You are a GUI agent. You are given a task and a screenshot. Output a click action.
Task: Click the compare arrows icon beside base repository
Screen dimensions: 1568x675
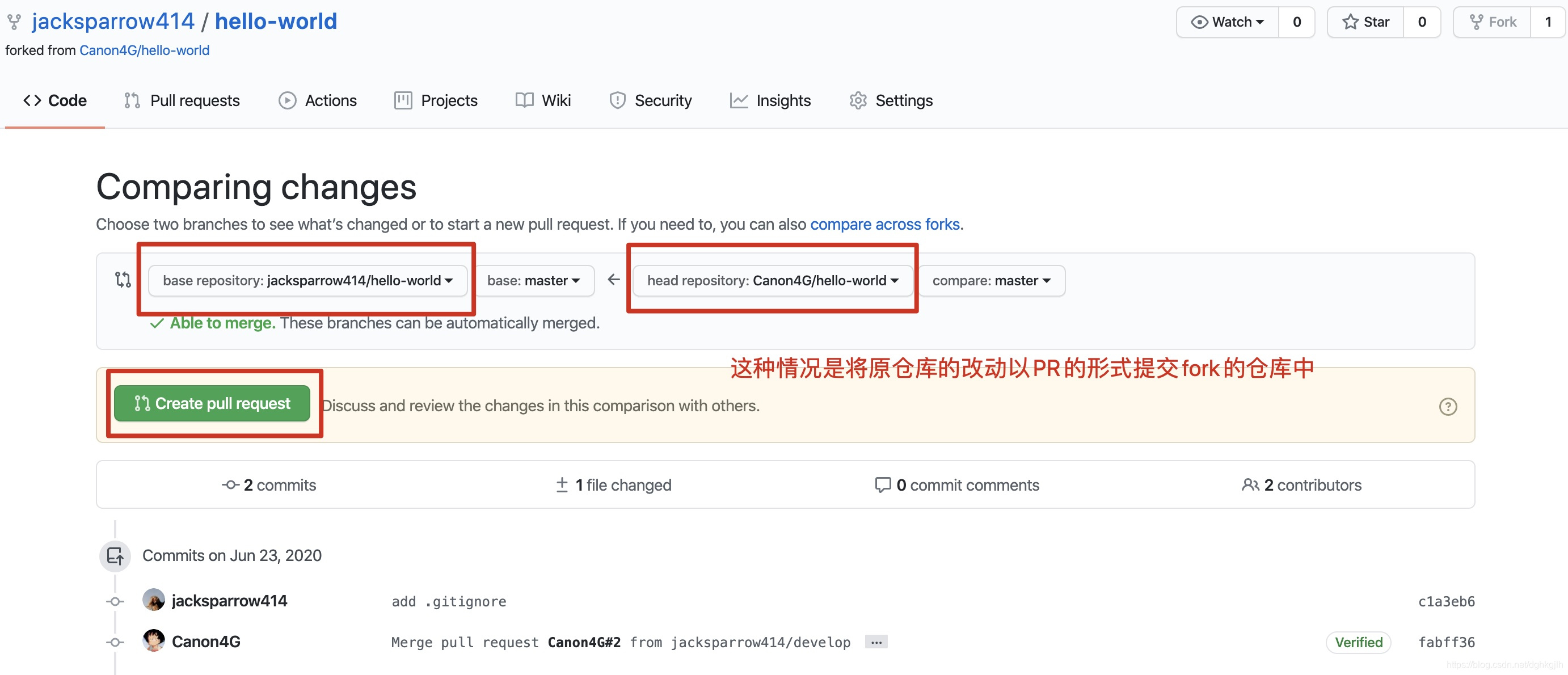(x=123, y=280)
